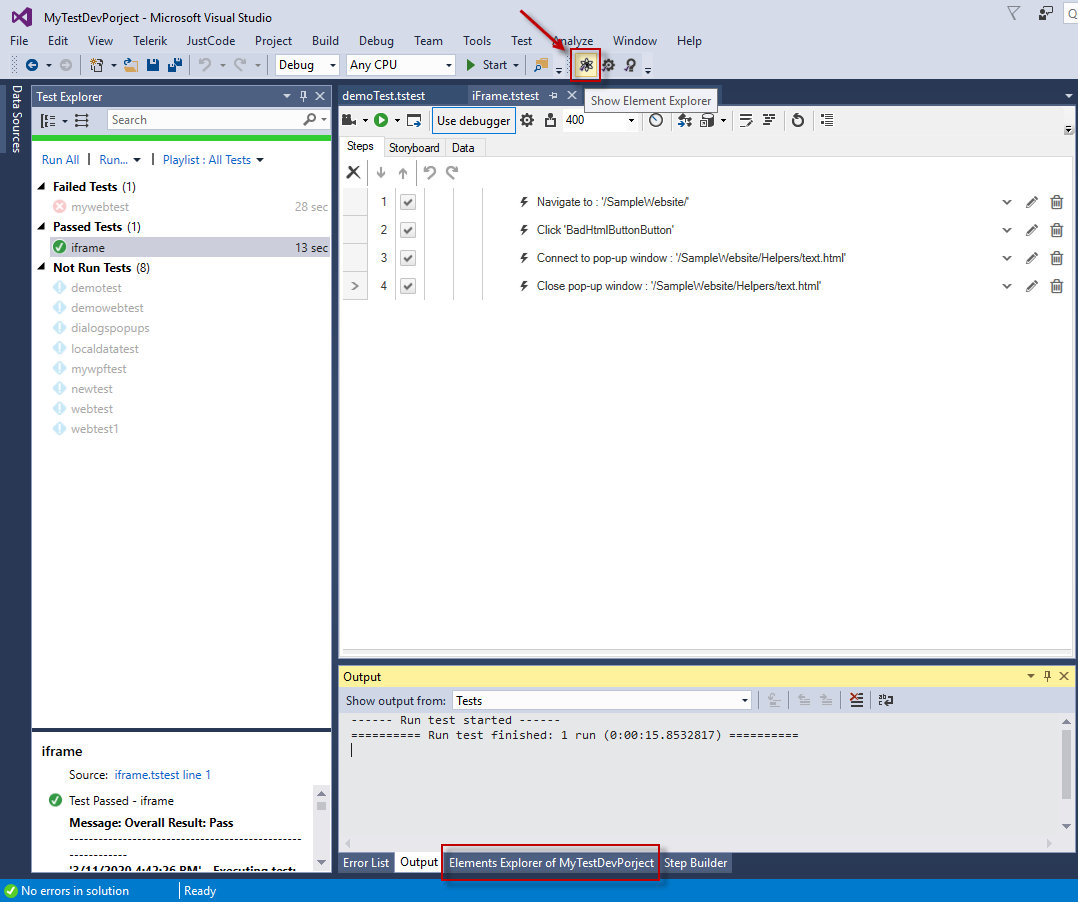Move selected step down arrow
The width and height of the screenshot is (1078, 902).
(x=381, y=173)
